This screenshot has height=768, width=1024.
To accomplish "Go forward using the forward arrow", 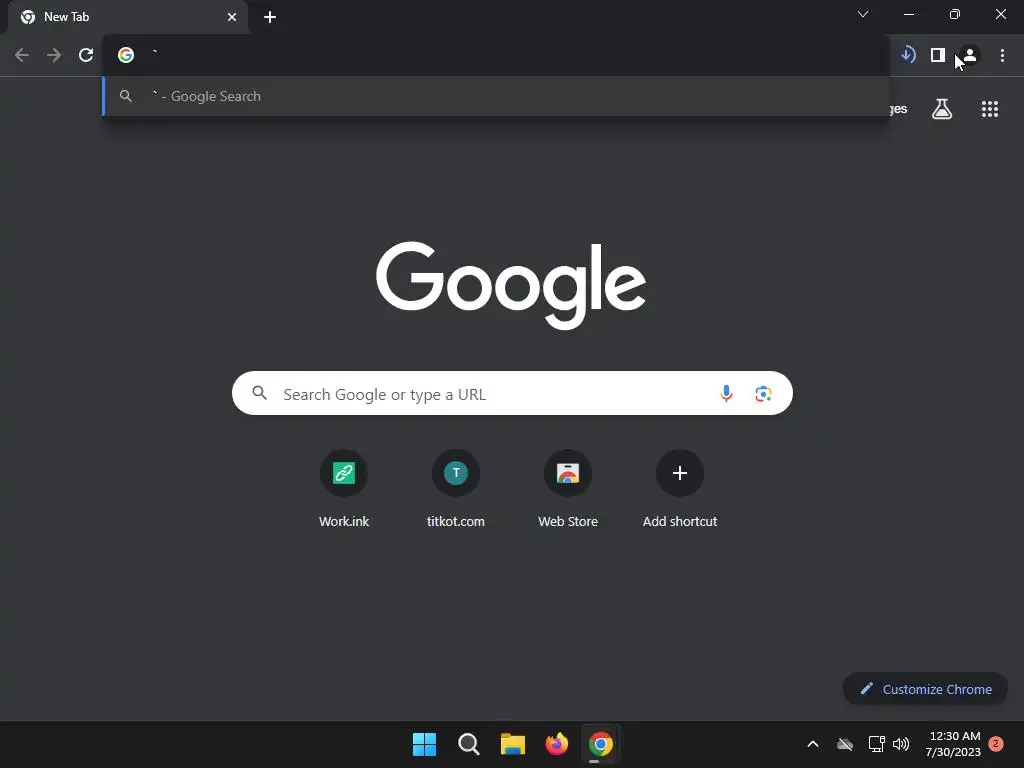I will pyautogui.click(x=54, y=55).
